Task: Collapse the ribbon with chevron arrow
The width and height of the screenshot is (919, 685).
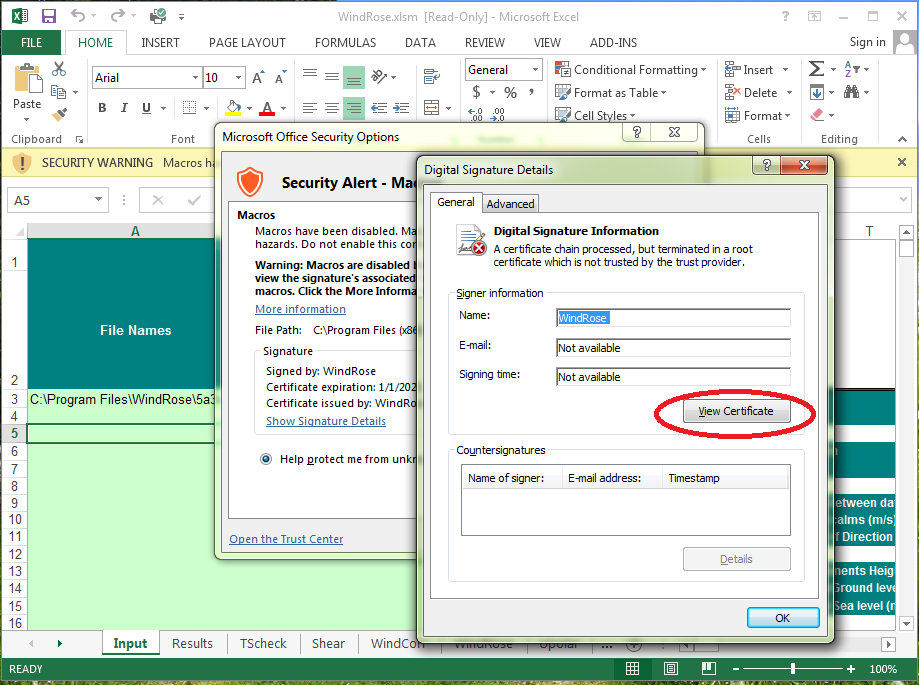Action: [x=902, y=139]
